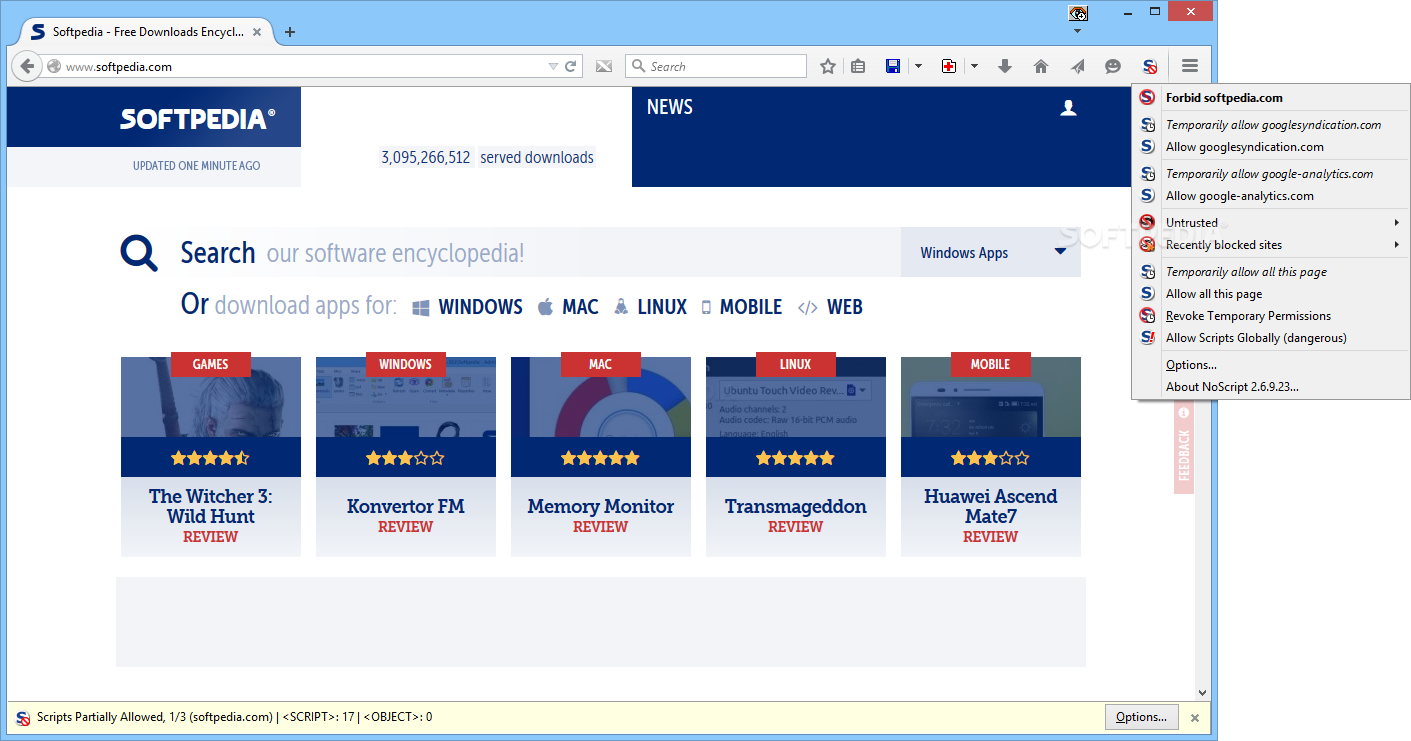Click the Softpedia logo
Image resolution: width=1411 pixels, height=741 pixels.
click(197, 119)
